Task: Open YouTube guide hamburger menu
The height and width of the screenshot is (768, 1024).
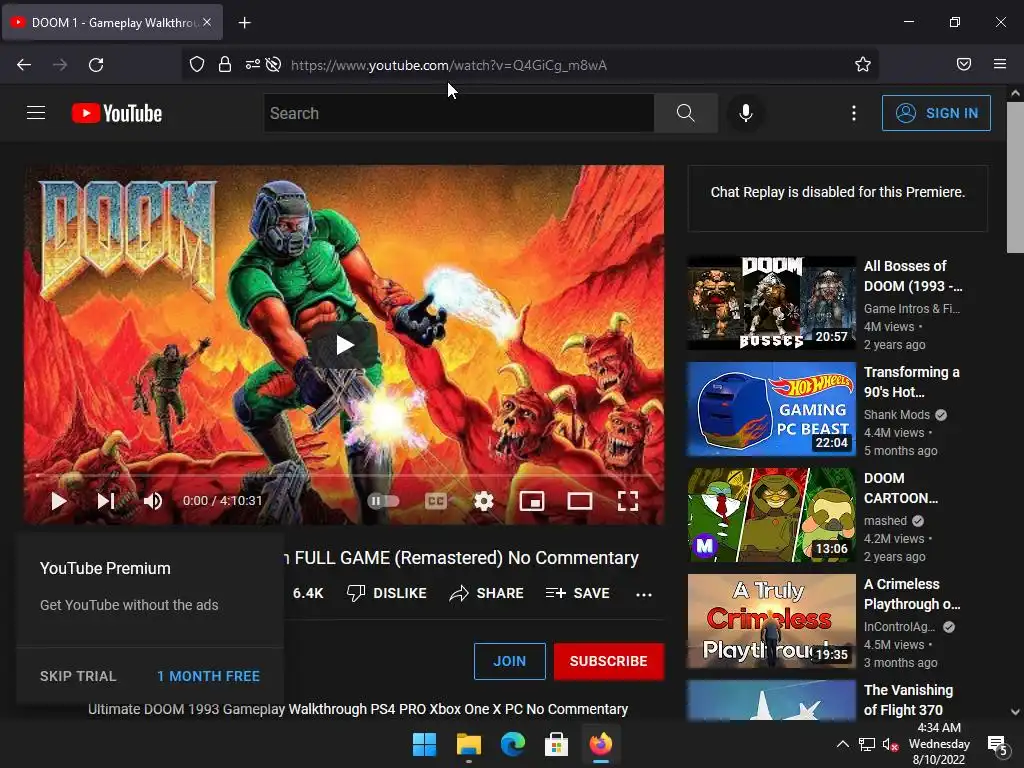Action: click(36, 113)
